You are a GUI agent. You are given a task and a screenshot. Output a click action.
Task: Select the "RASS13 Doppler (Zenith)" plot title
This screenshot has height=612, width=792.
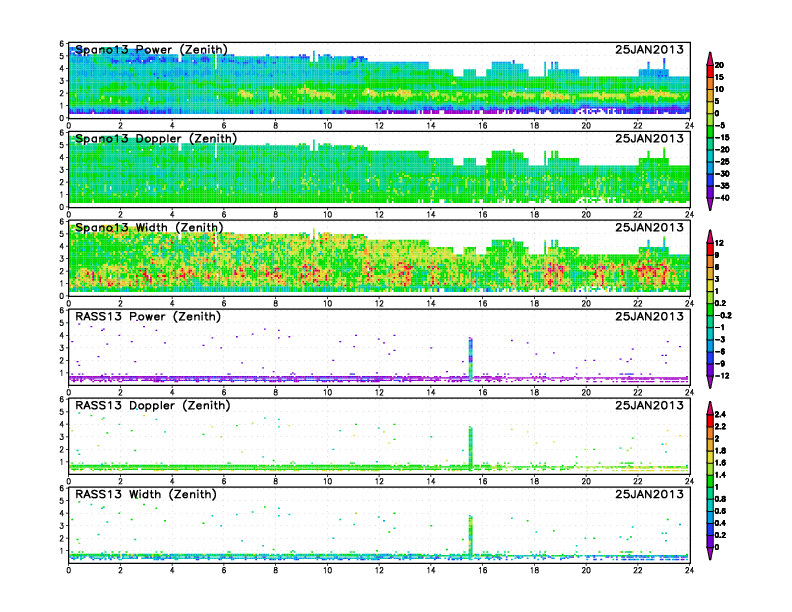(152, 405)
